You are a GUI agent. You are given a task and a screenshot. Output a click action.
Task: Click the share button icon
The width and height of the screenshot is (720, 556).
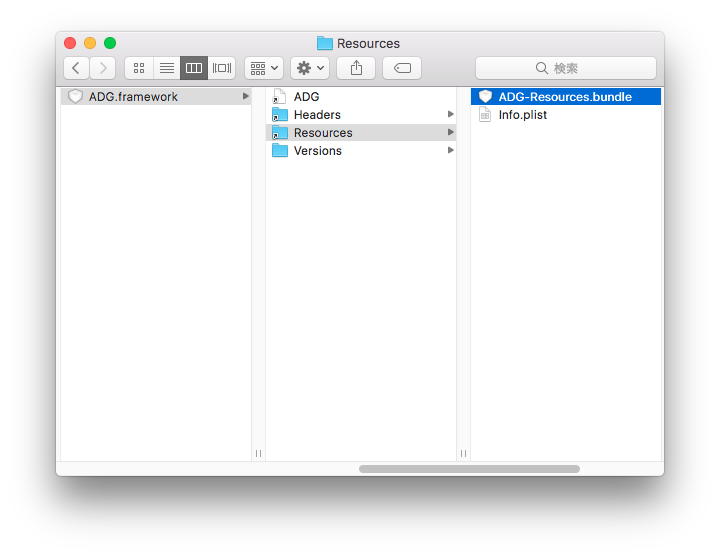[356, 68]
